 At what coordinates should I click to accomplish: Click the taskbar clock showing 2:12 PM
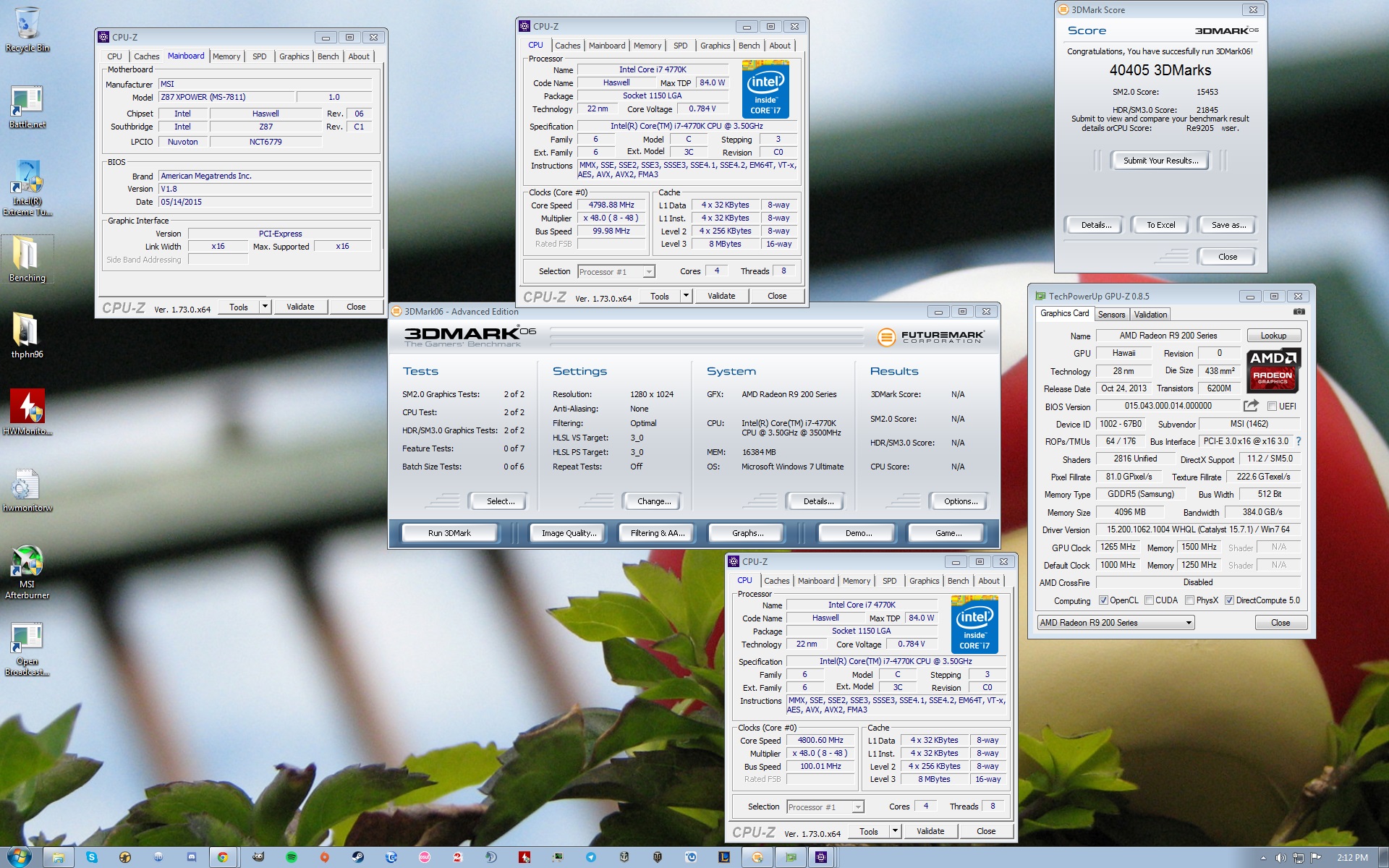(x=1352, y=858)
